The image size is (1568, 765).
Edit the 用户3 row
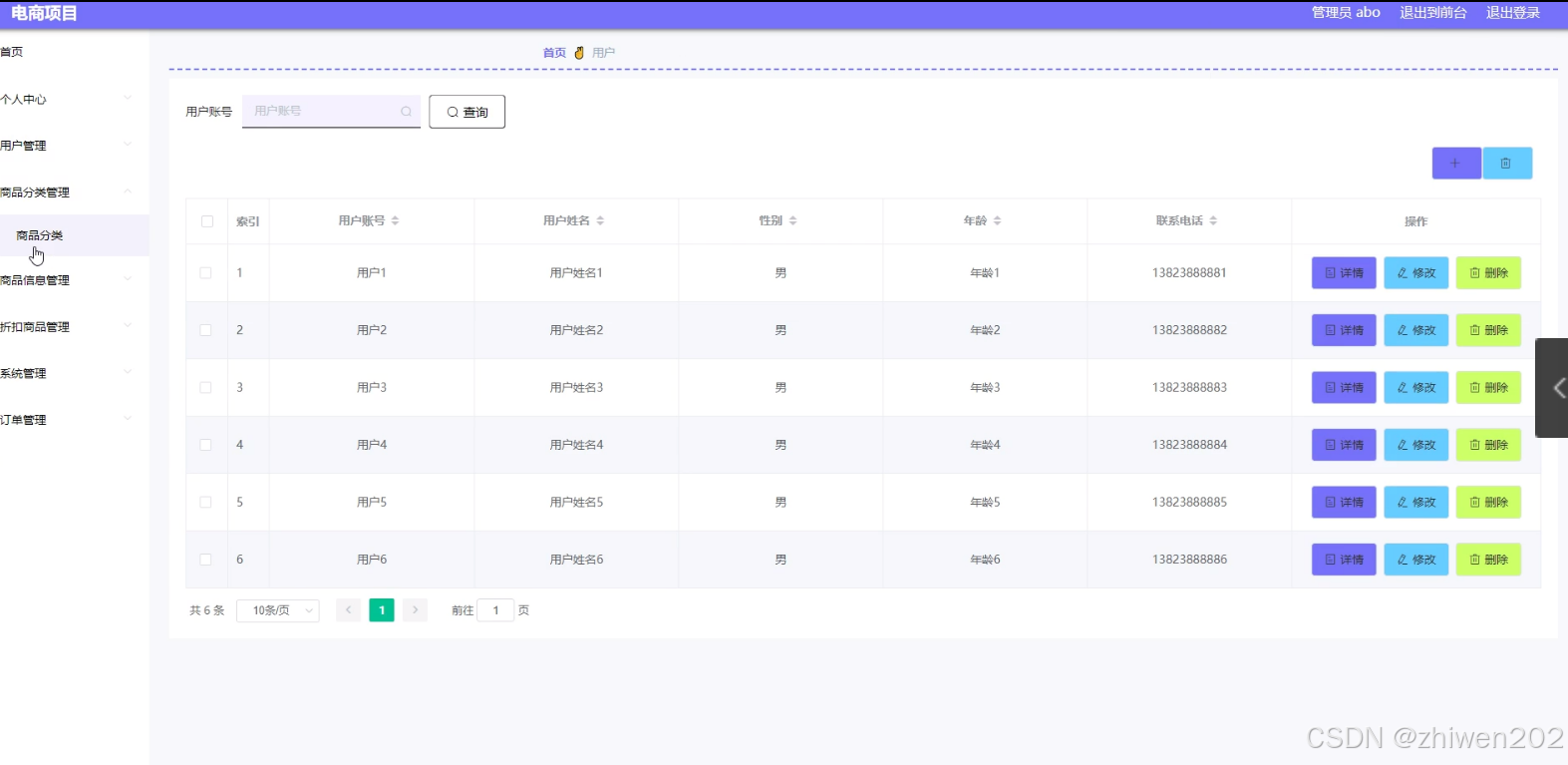pos(1415,388)
